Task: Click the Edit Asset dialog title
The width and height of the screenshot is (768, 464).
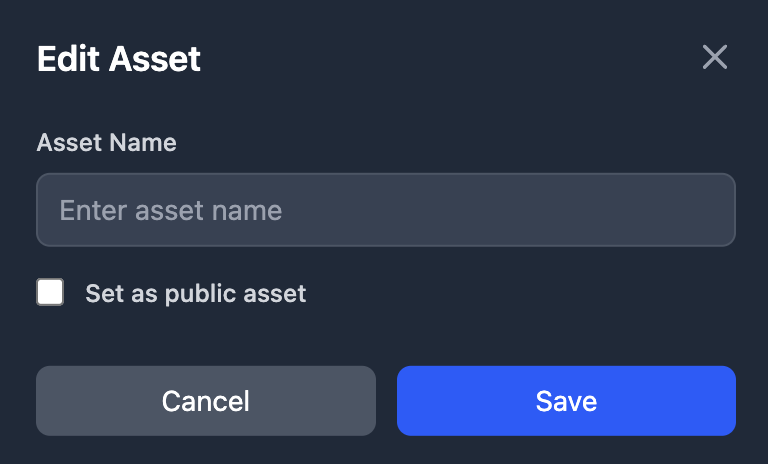Action: 119,59
